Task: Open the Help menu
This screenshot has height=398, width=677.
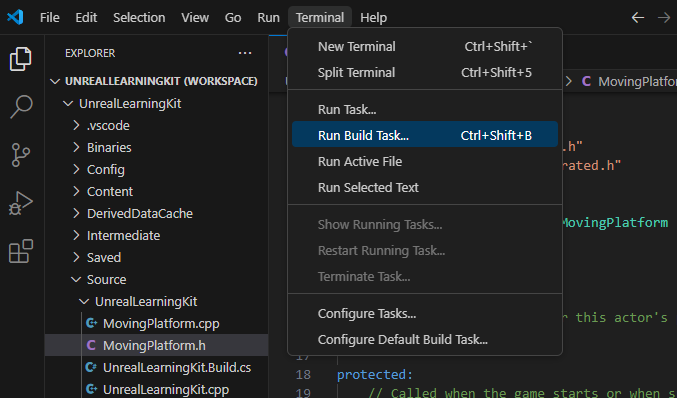Action: pos(373,18)
